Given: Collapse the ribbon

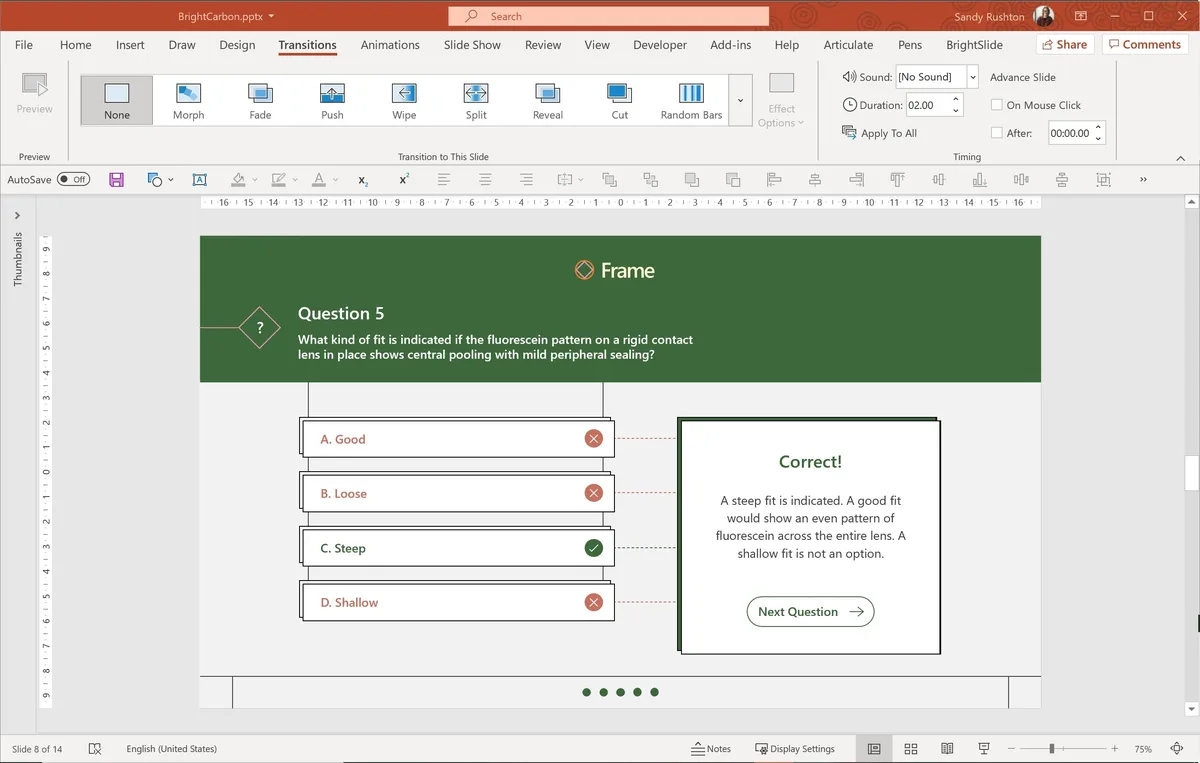Looking at the screenshot, I should [1180, 158].
